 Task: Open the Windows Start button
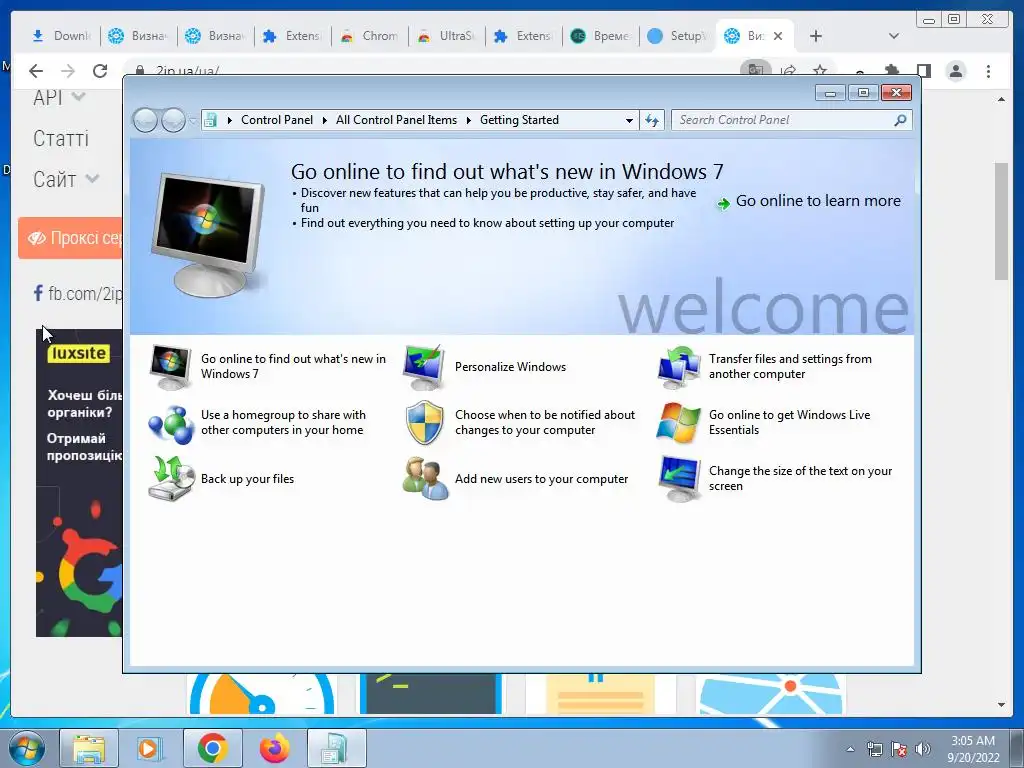pyautogui.click(x=26, y=748)
